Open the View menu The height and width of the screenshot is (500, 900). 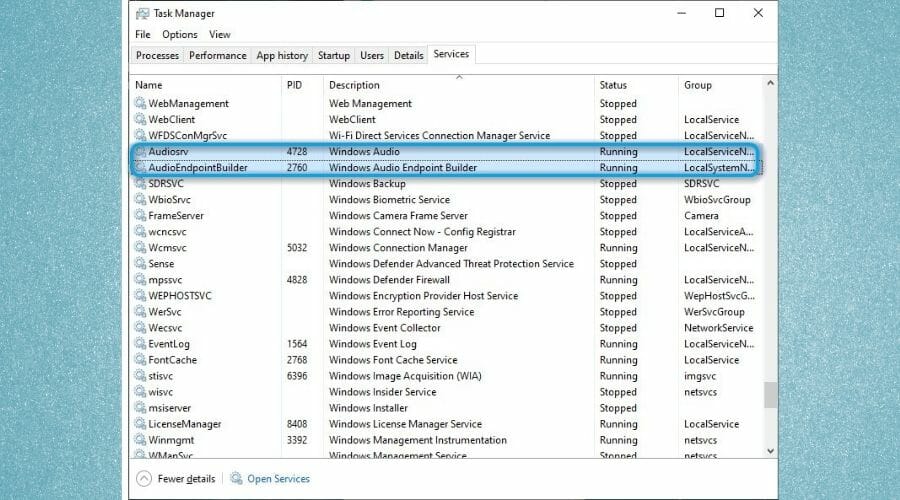point(220,34)
